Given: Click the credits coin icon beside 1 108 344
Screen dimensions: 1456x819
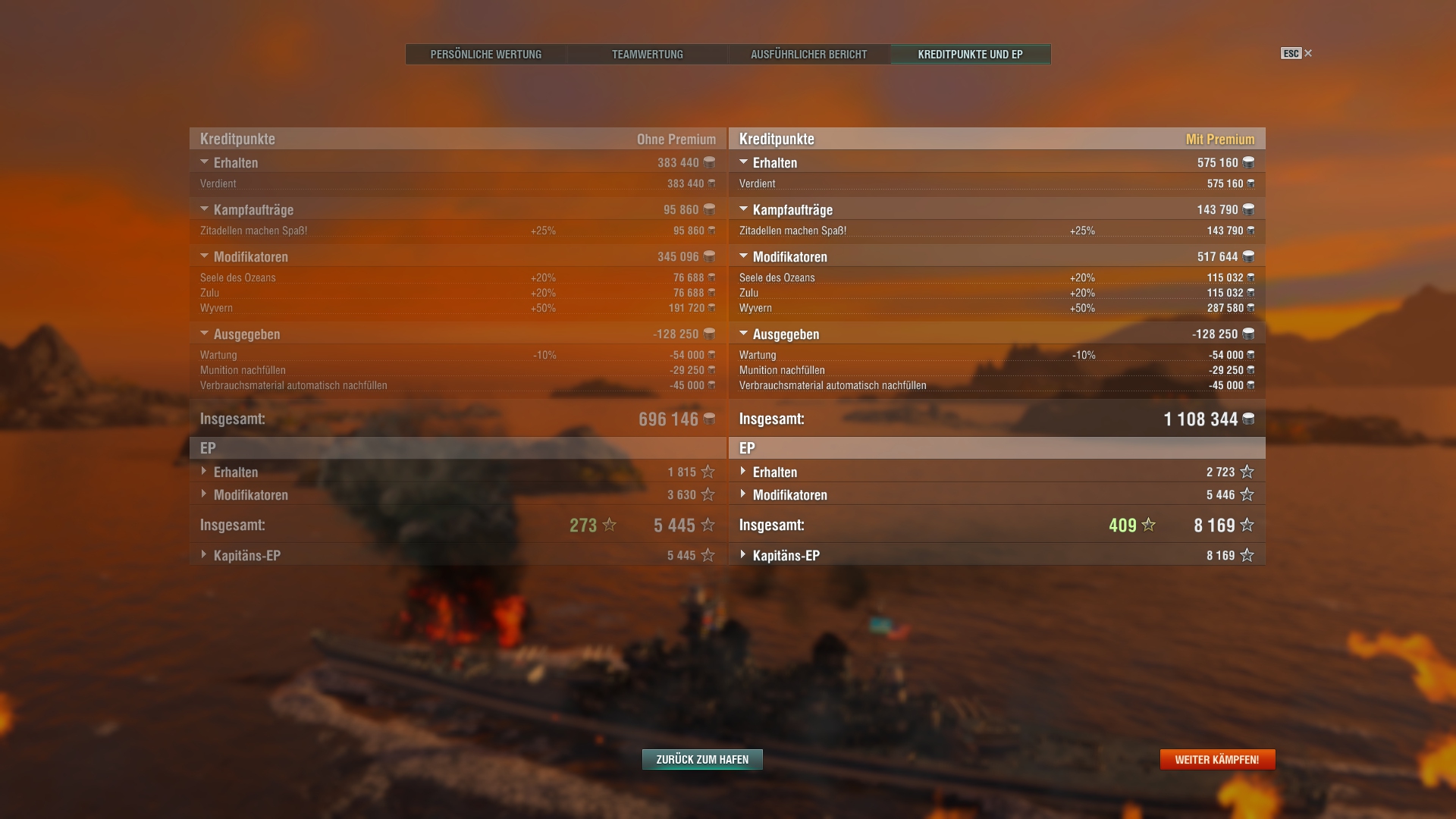Looking at the screenshot, I should [x=1248, y=419].
